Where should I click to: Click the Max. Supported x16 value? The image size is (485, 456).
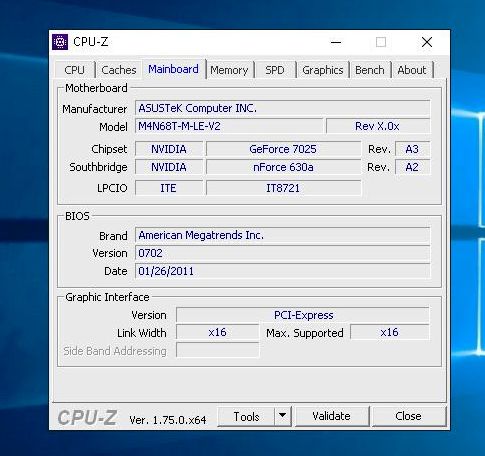[390, 332]
